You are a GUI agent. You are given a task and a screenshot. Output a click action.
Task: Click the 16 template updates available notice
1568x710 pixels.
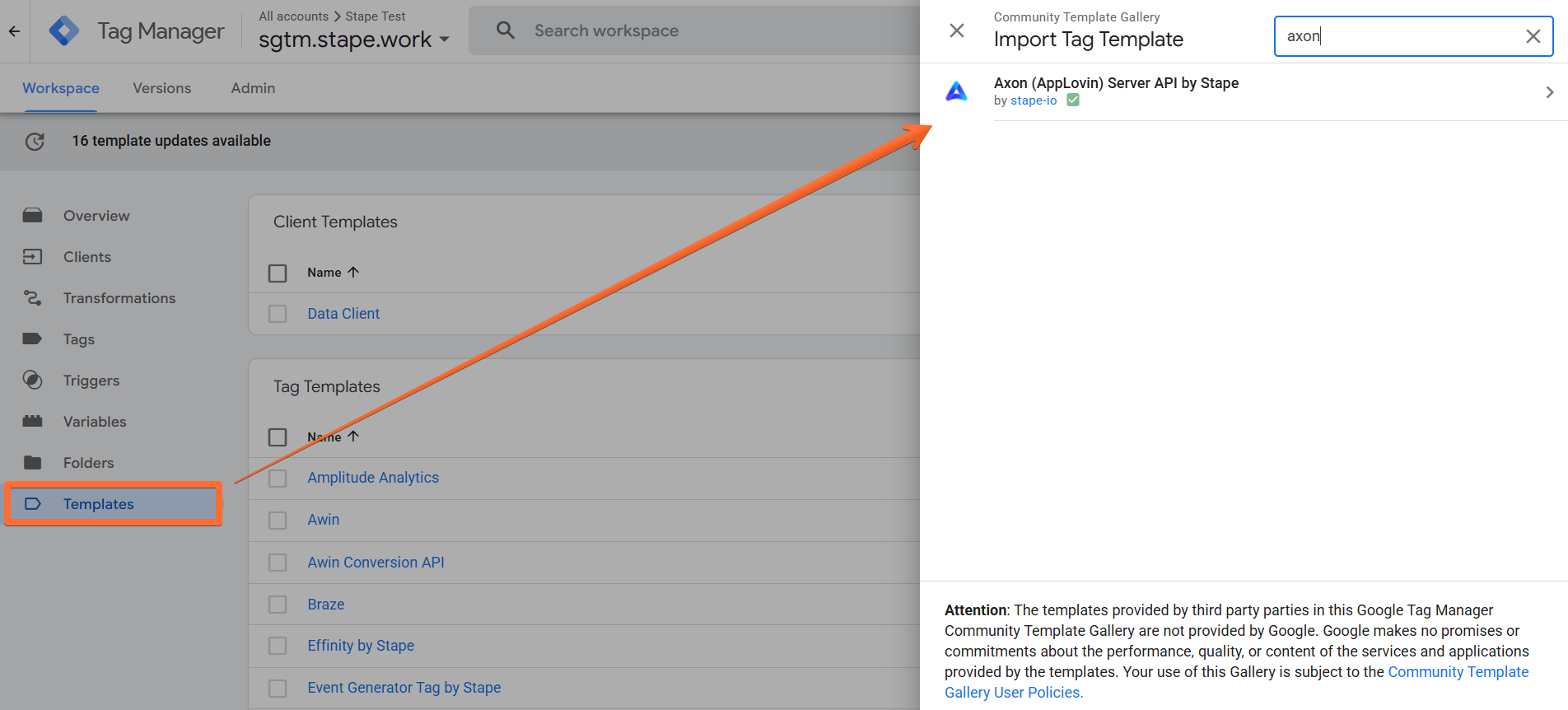tap(171, 141)
